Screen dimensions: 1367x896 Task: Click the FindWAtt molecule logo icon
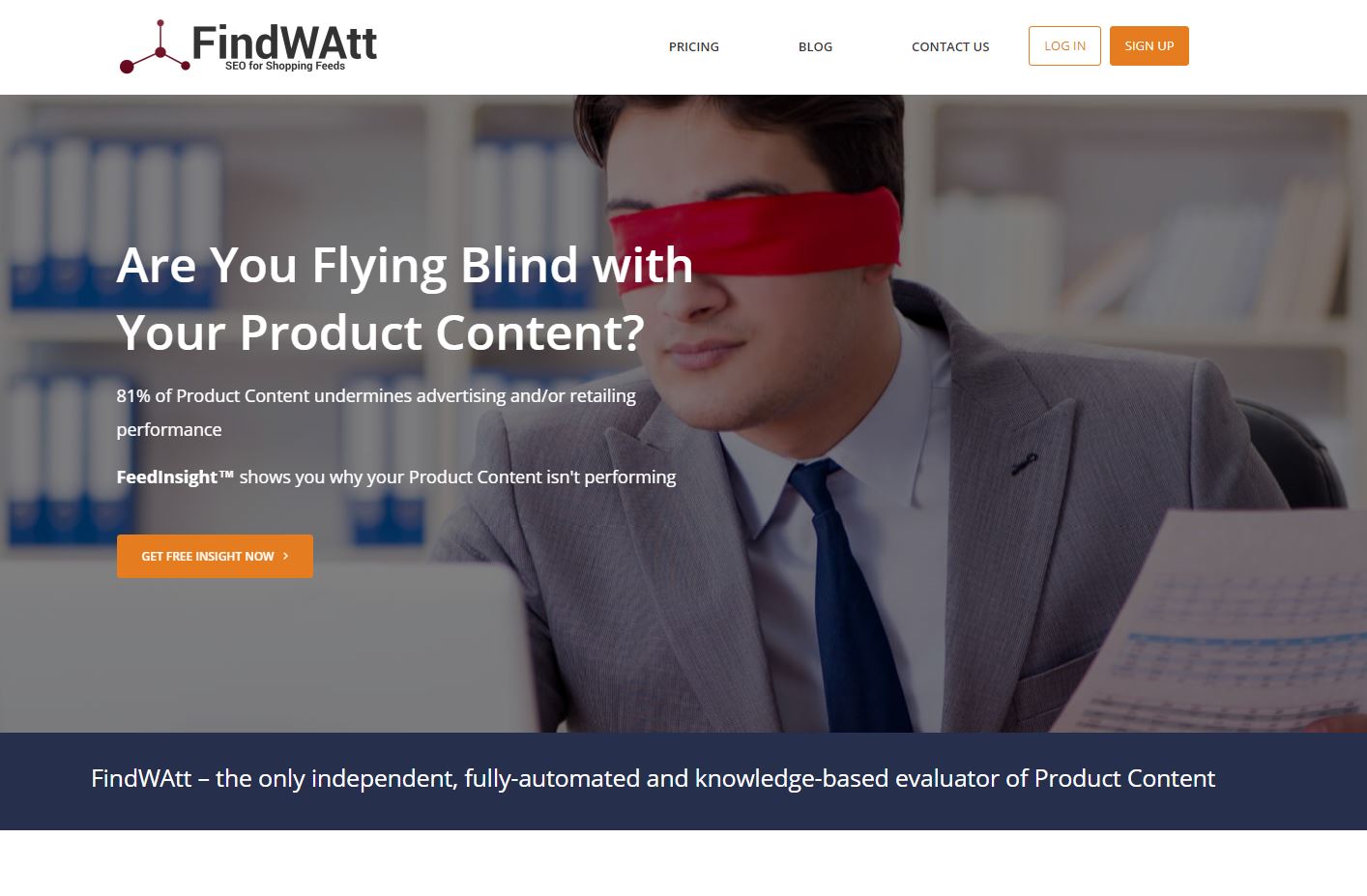click(155, 46)
